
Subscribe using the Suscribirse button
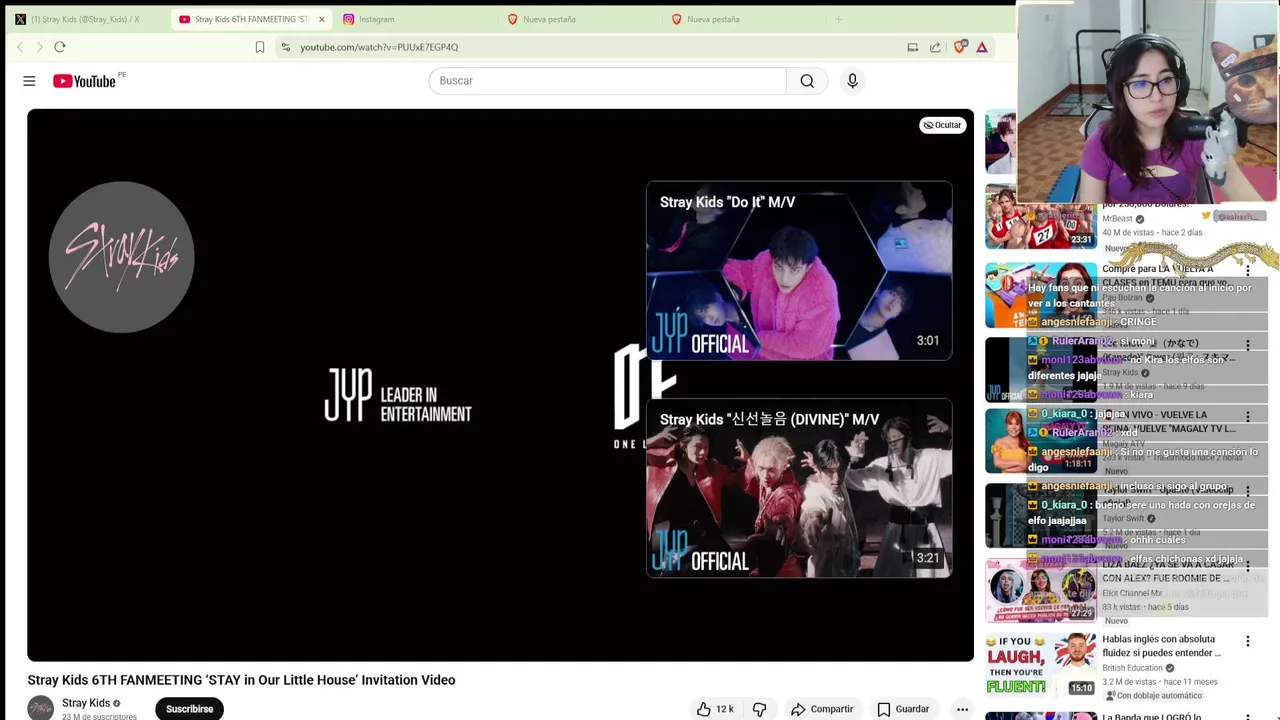189,709
